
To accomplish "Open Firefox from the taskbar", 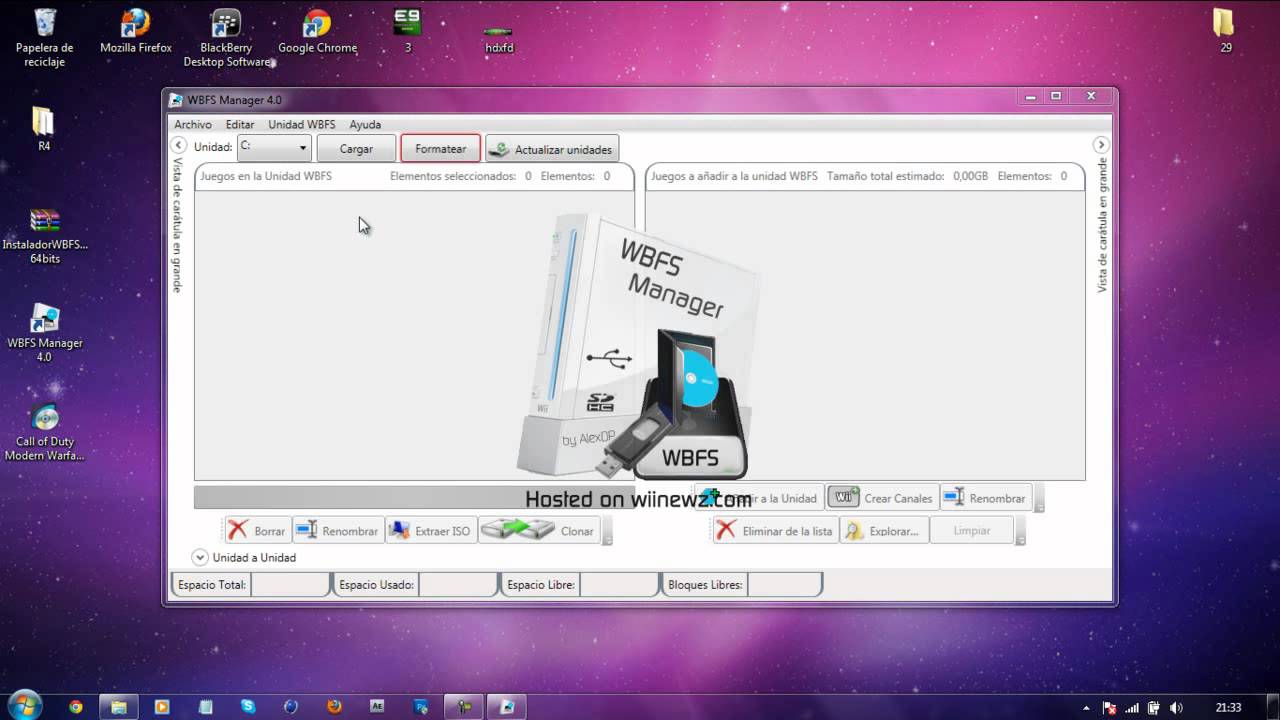I will 334,706.
